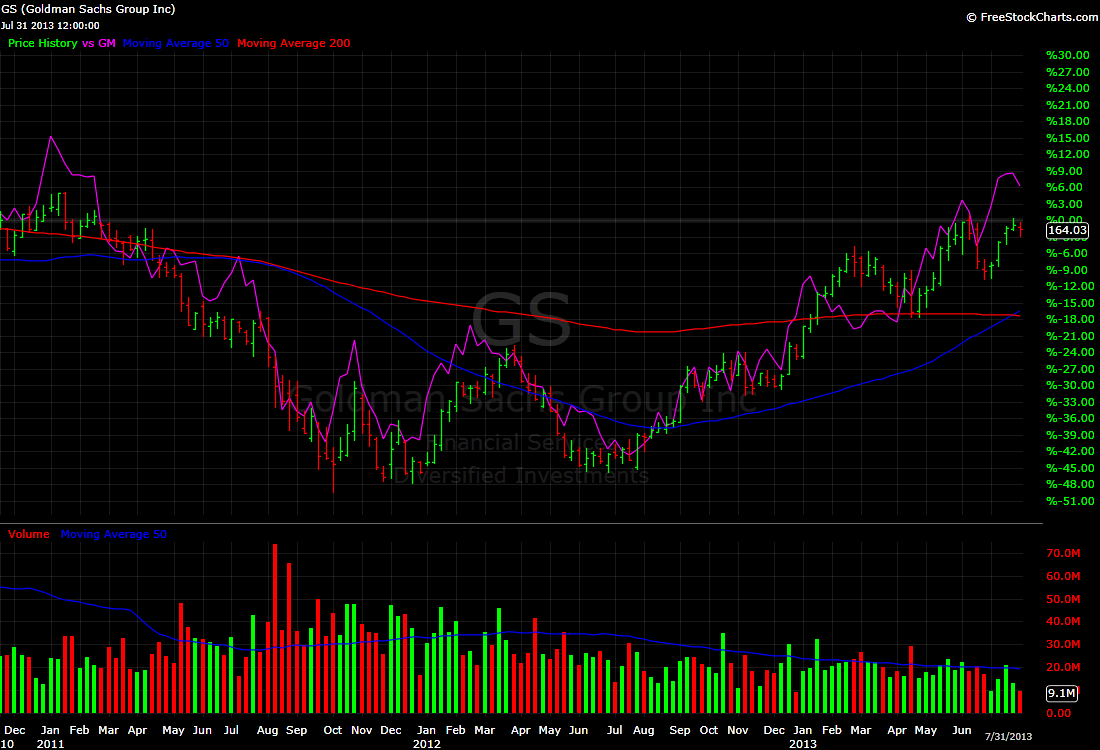1100x750 pixels.
Task: Click the 'Jan 2013' time axis label
Action: point(803,737)
